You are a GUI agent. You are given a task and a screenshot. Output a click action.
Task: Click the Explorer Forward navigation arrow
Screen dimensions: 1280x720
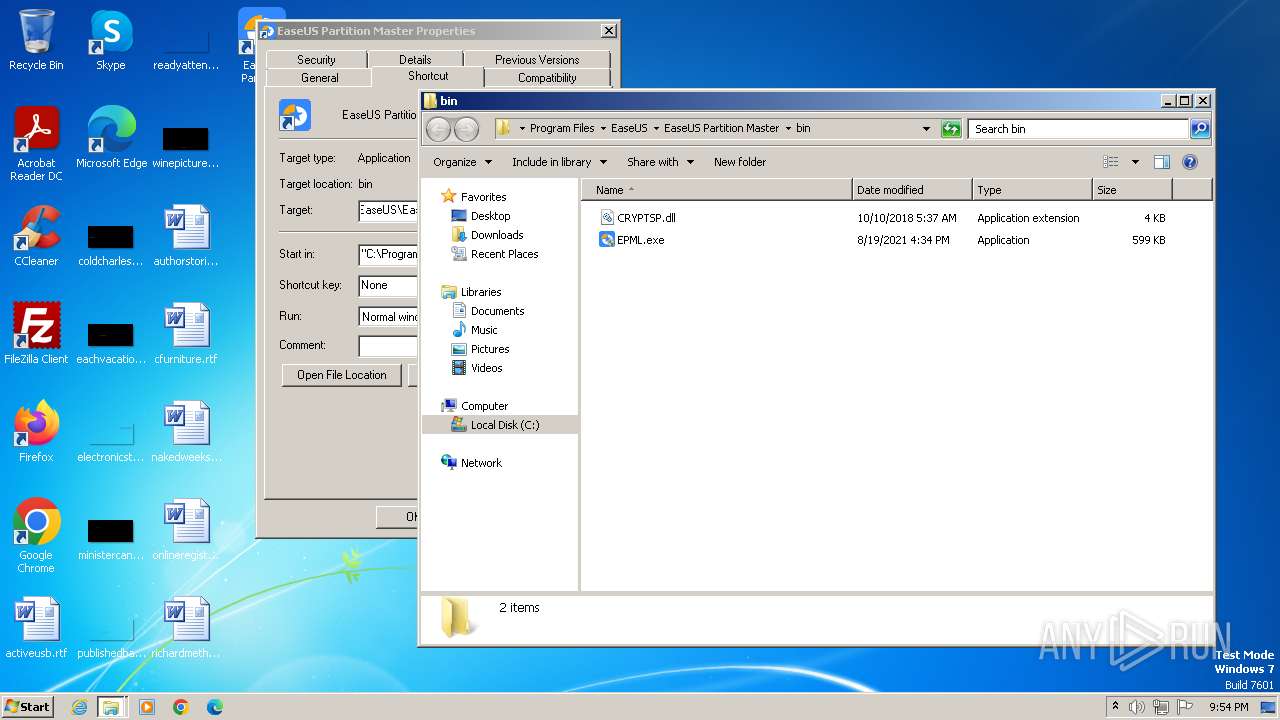[x=466, y=129]
